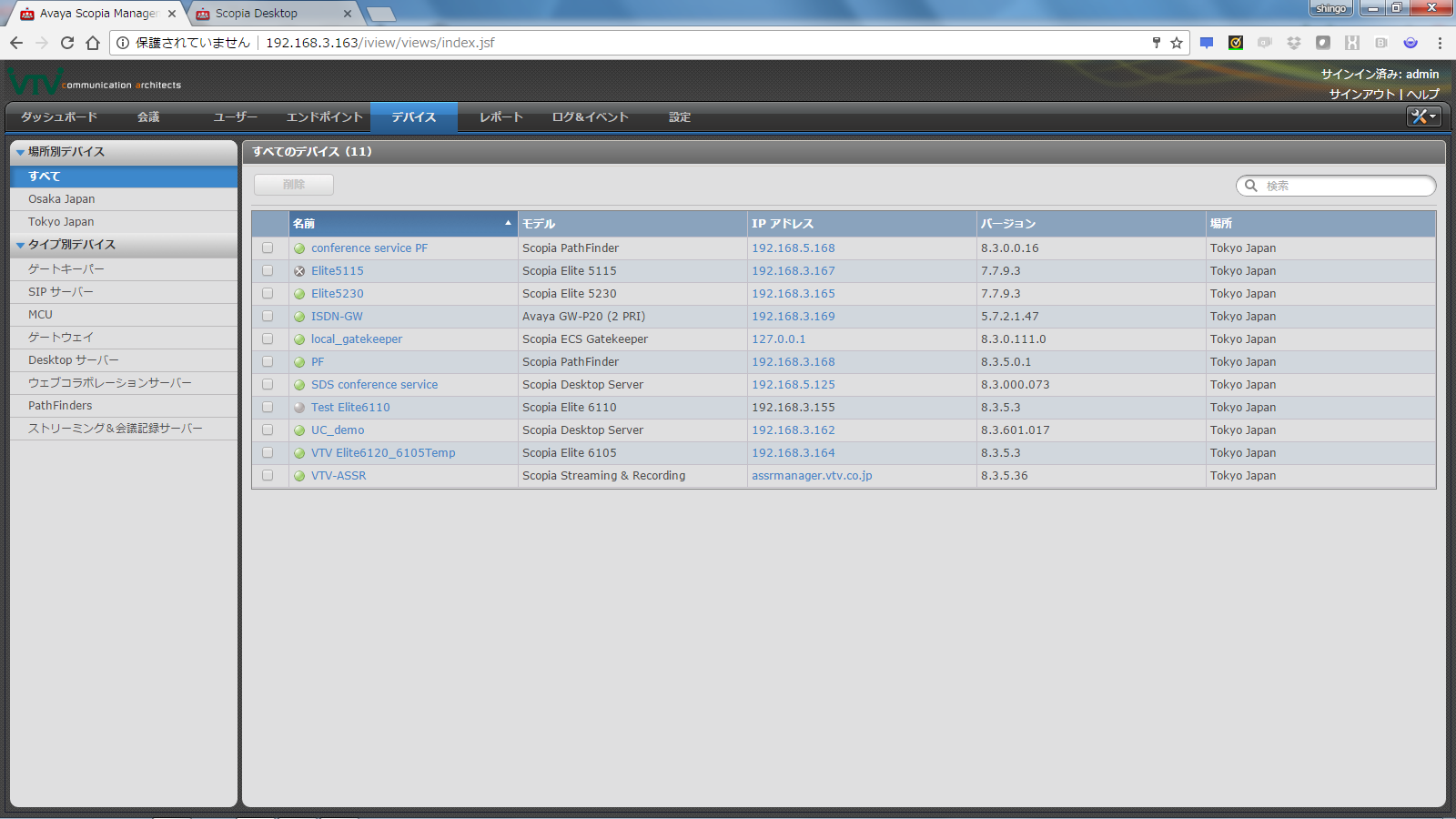
Task: Check the box for local_gatekeeper
Action: coord(268,339)
